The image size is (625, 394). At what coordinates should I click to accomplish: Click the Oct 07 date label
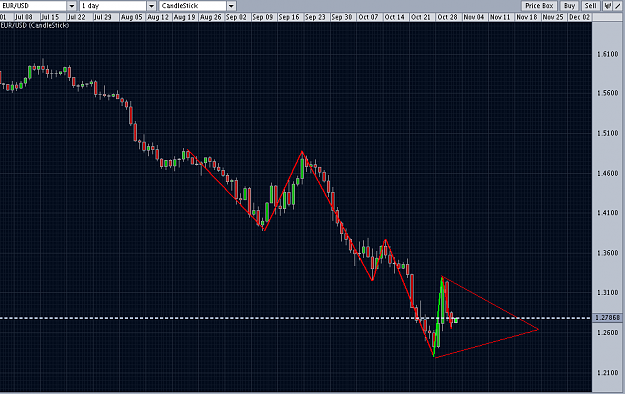368,17
